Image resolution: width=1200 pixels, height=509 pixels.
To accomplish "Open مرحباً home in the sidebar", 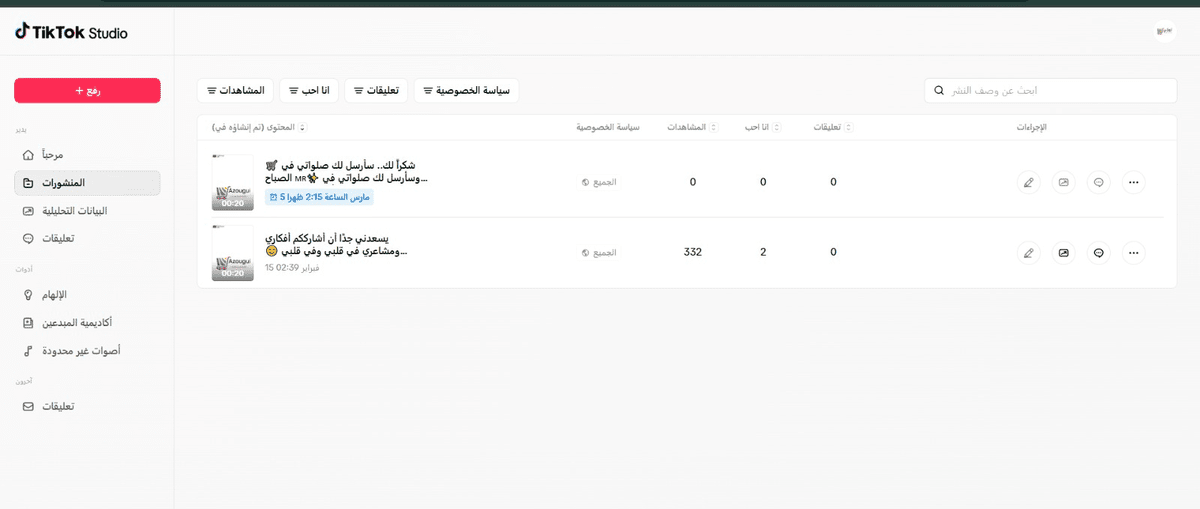I will coord(87,155).
